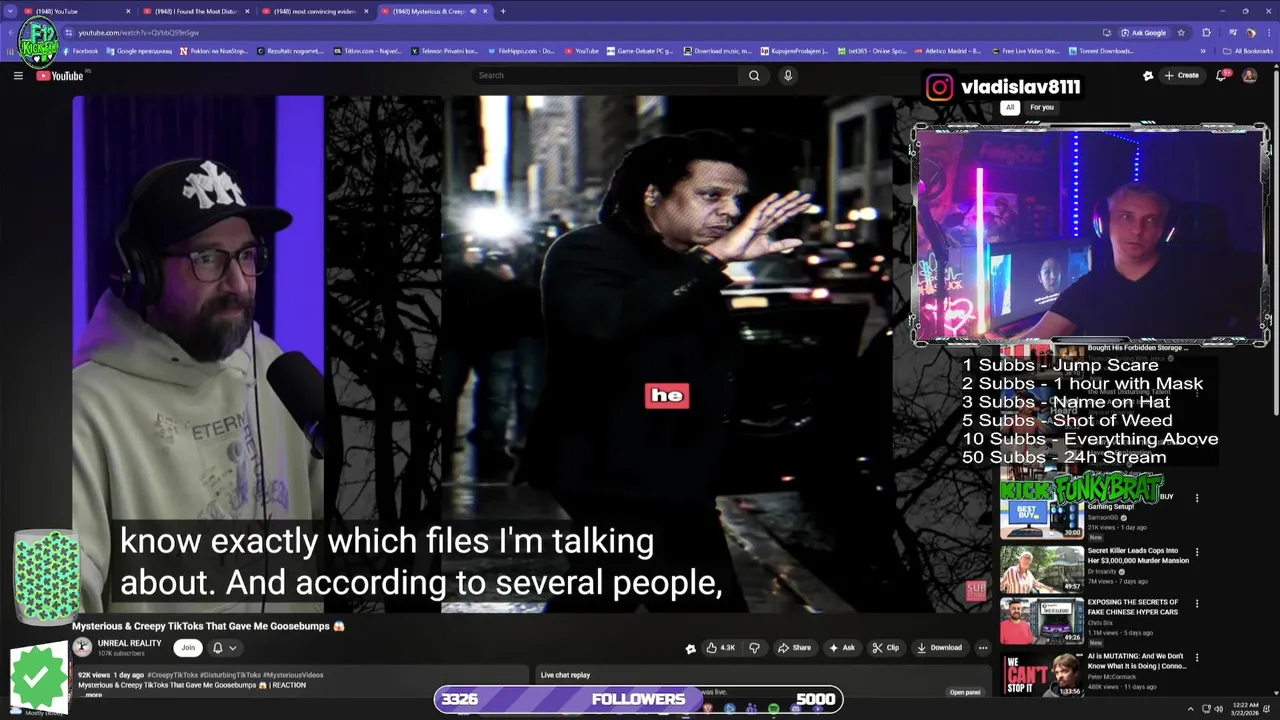Open the Facebook bookmark
Viewport: 1280px width, 720px height.
pyautogui.click(x=80, y=51)
